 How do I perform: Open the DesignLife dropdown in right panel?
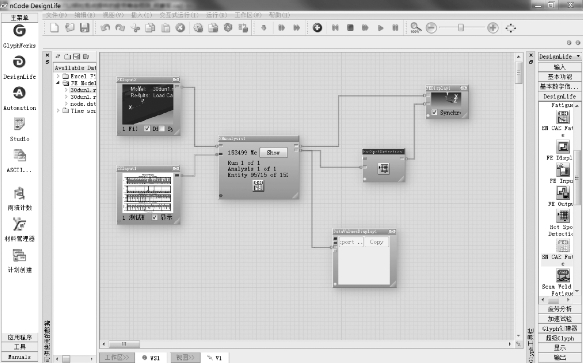pos(560,57)
